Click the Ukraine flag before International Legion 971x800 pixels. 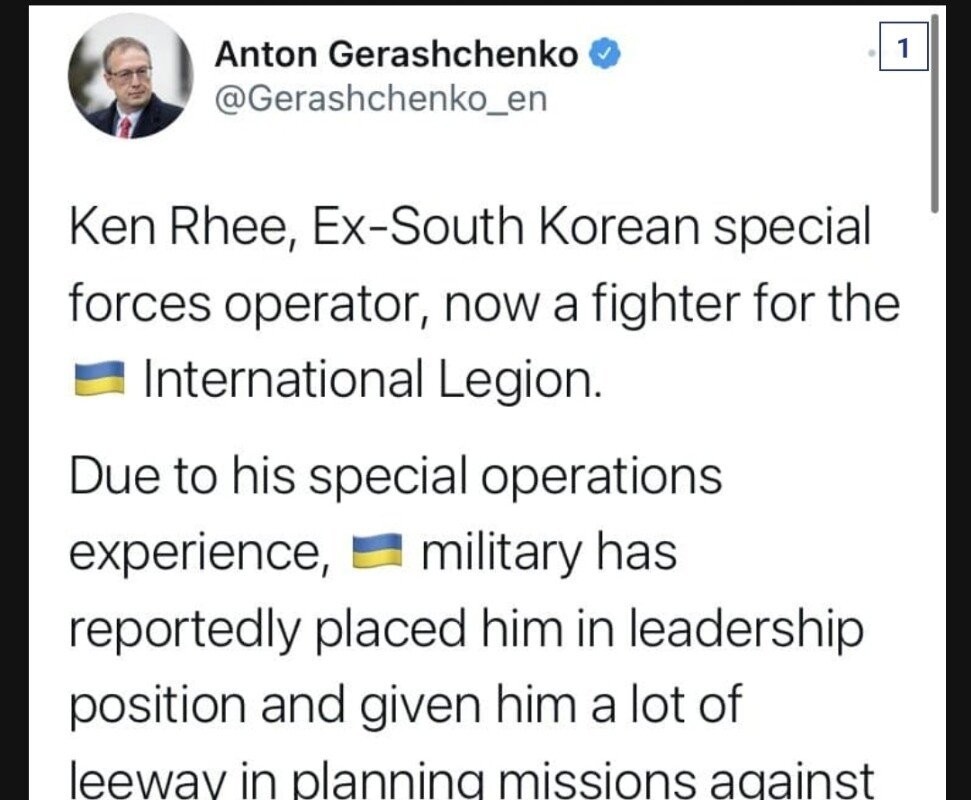100,381
